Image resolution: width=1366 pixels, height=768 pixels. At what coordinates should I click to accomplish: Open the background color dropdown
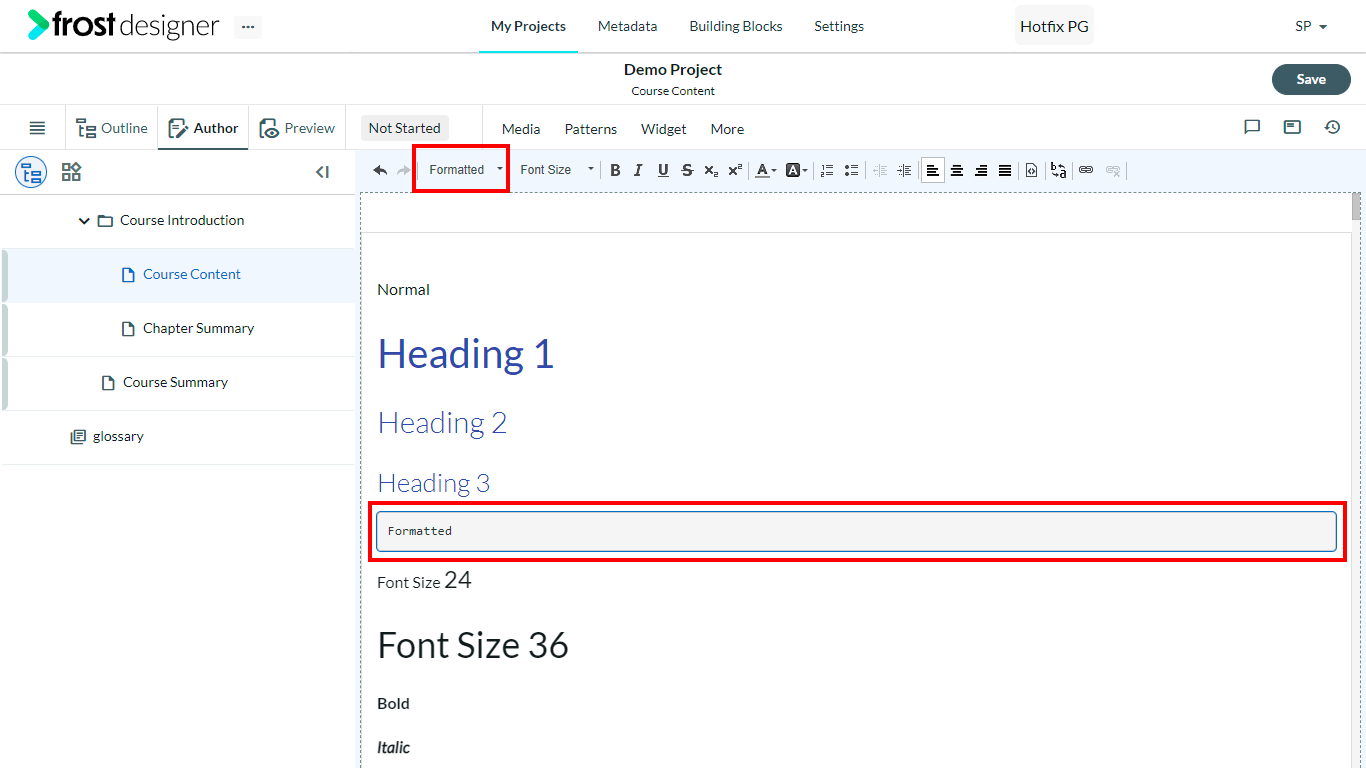click(x=797, y=170)
